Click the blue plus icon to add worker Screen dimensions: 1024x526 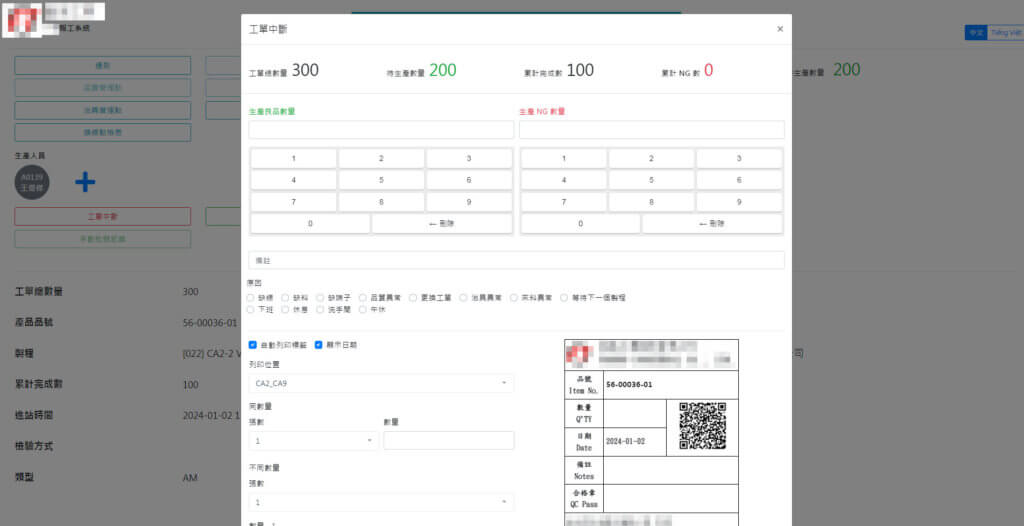[x=85, y=182]
